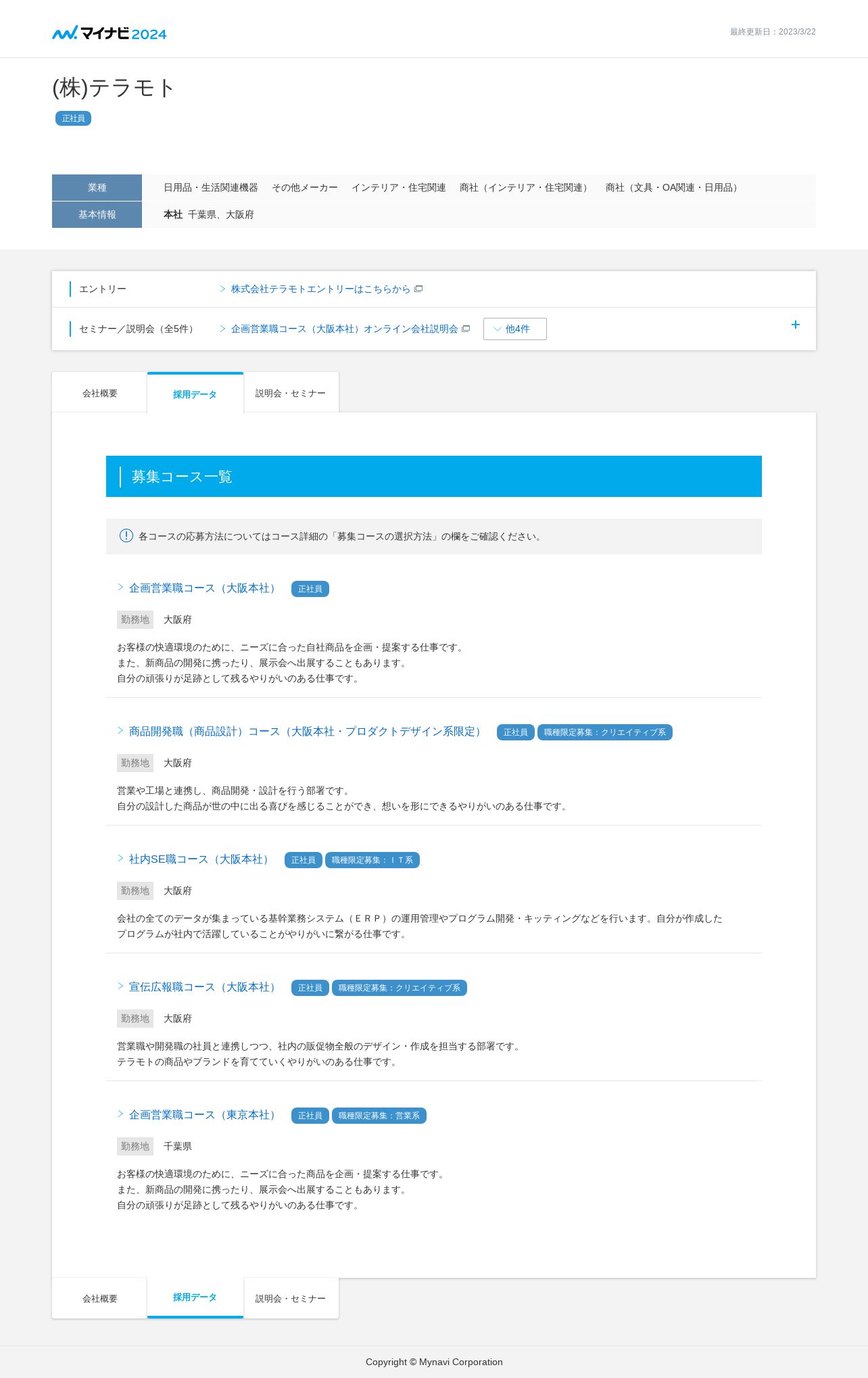Expand the 他4件 seminar dropdown

point(515,329)
